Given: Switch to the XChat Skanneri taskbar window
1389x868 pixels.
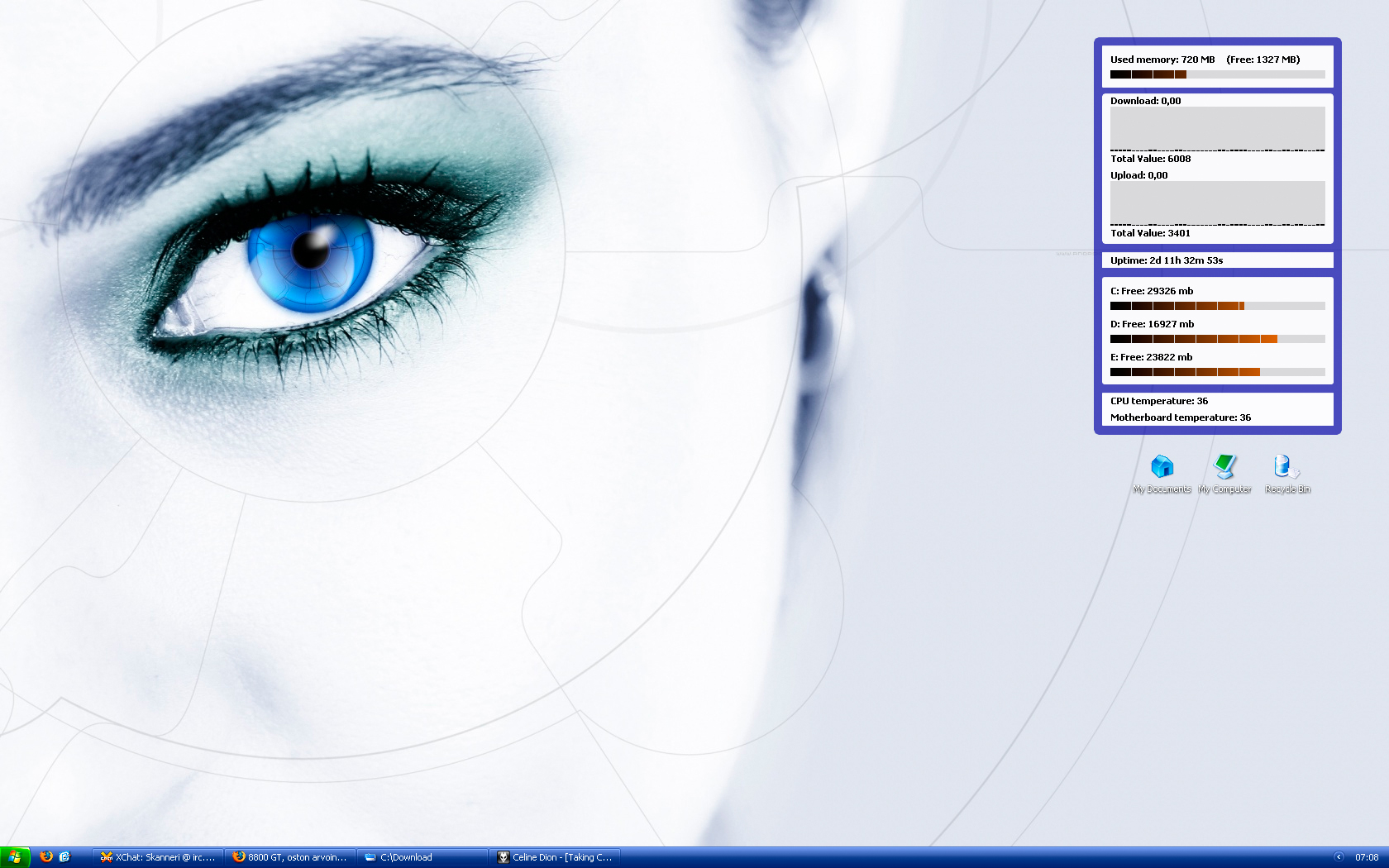Looking at the screenshot, I should [x=157, y=857].
